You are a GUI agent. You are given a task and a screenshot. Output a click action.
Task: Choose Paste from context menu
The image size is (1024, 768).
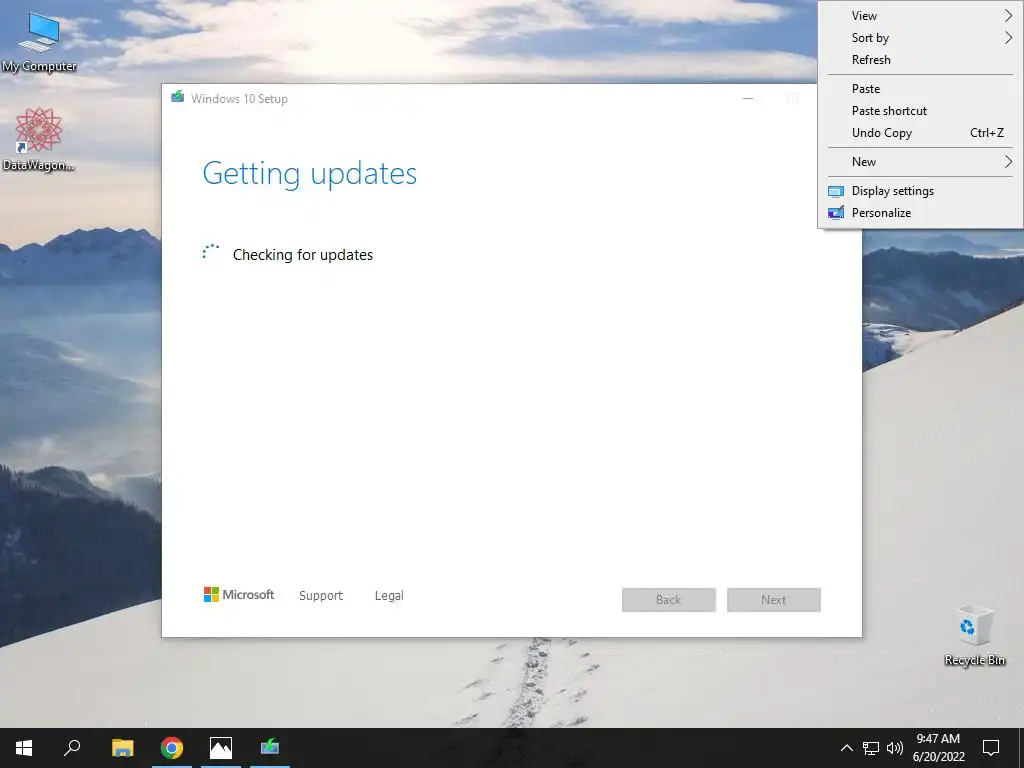(x=920, y=89)
